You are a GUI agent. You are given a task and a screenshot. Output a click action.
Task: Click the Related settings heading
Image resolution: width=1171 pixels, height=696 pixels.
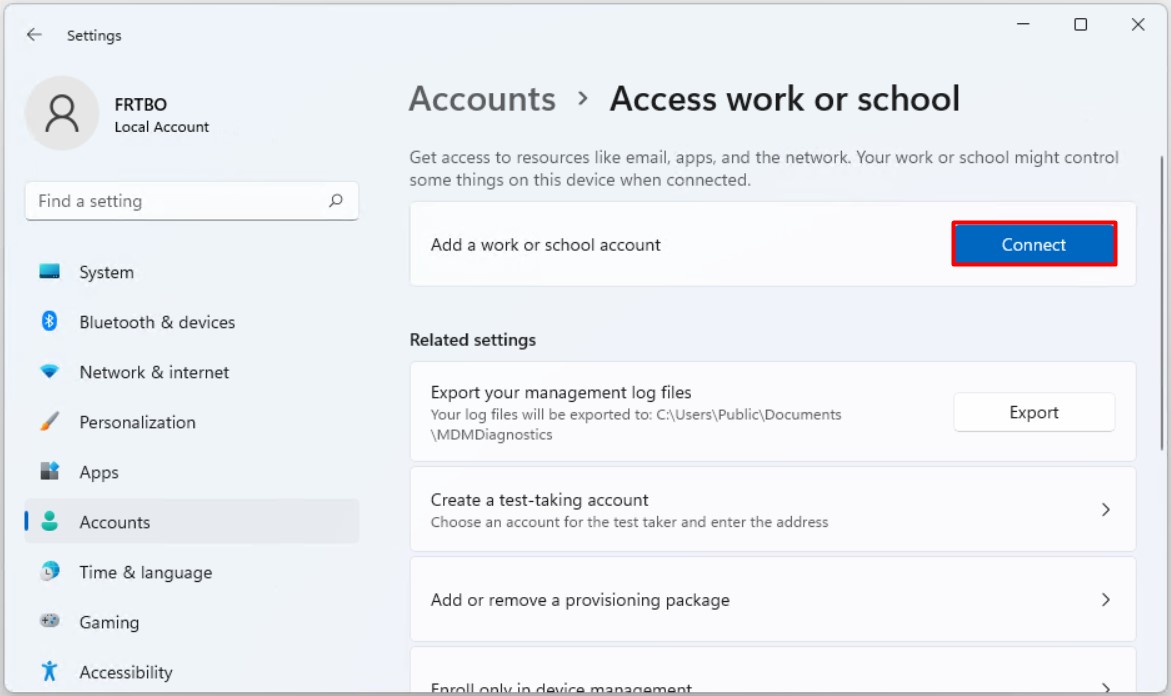(473, 340)
